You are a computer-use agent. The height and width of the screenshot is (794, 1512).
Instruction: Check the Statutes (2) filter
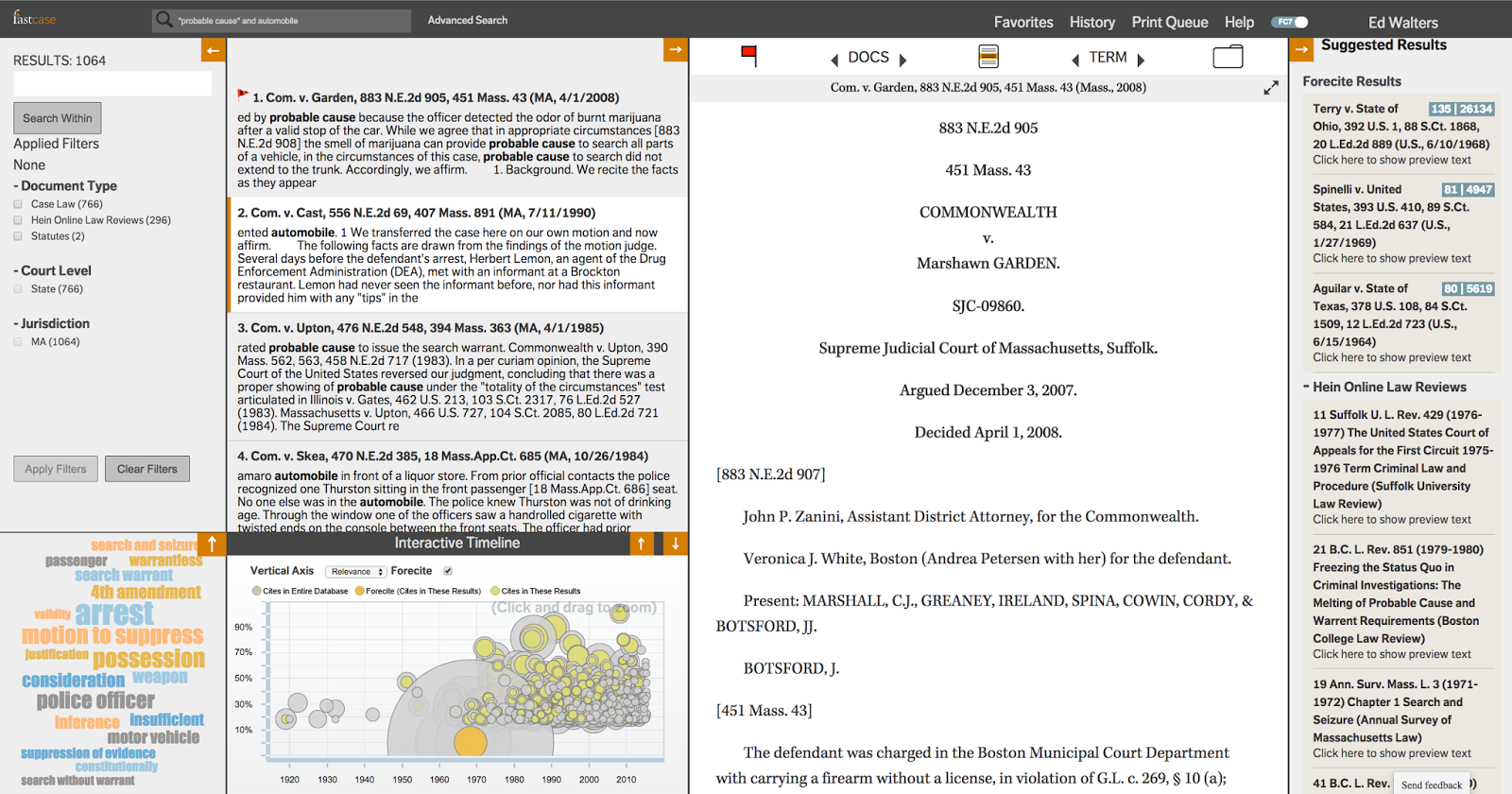tap(18, 236)
